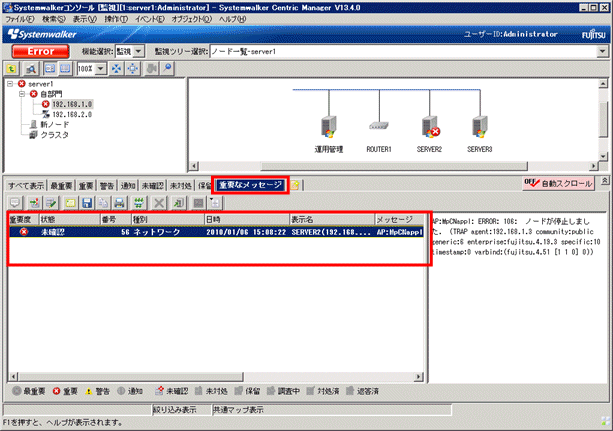This screenshot has width=613, height=431.
Task: Toggle the map-only view icon
Action: click(65, 69)
